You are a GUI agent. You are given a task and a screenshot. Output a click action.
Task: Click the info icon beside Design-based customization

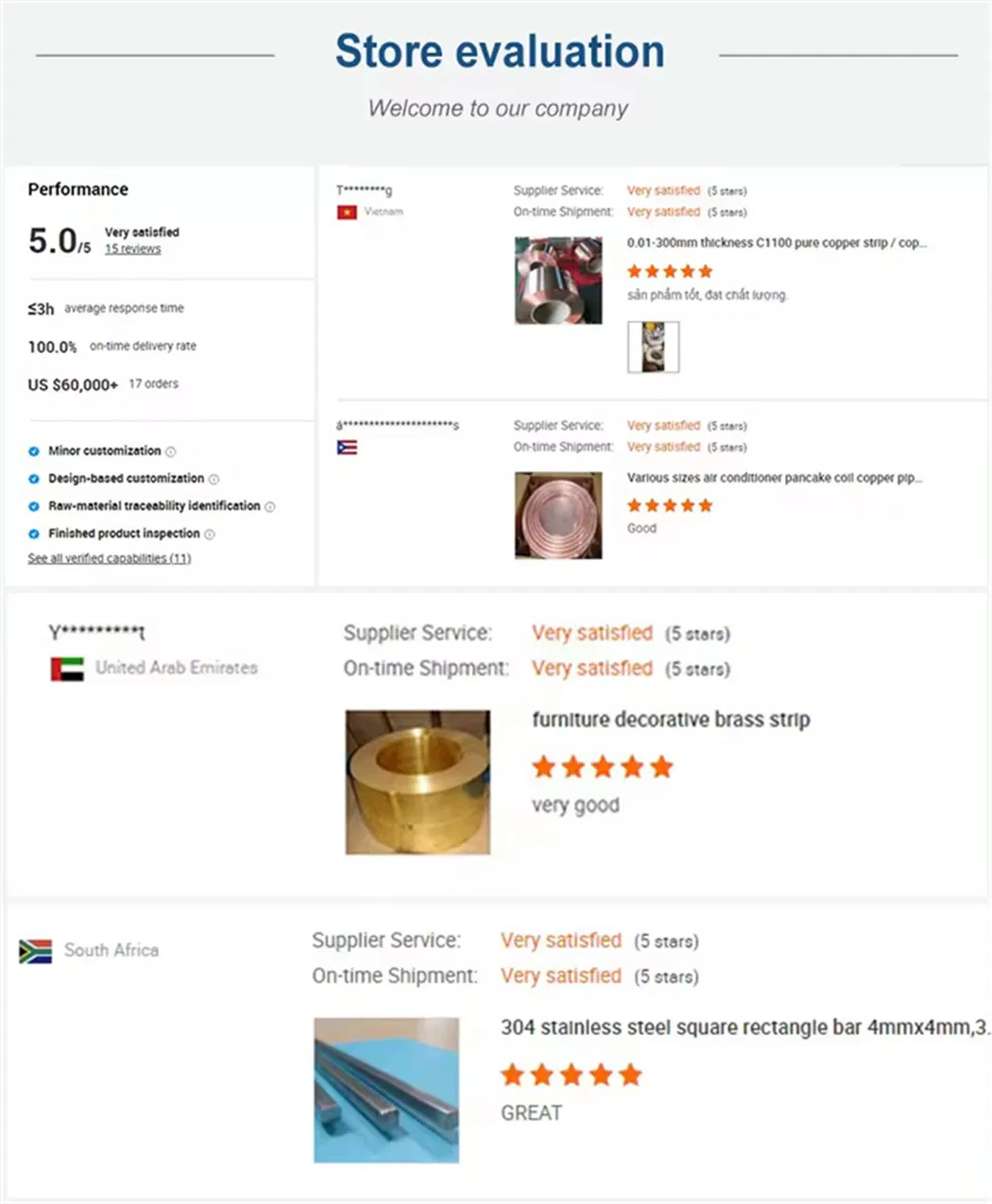coord(214,480)
